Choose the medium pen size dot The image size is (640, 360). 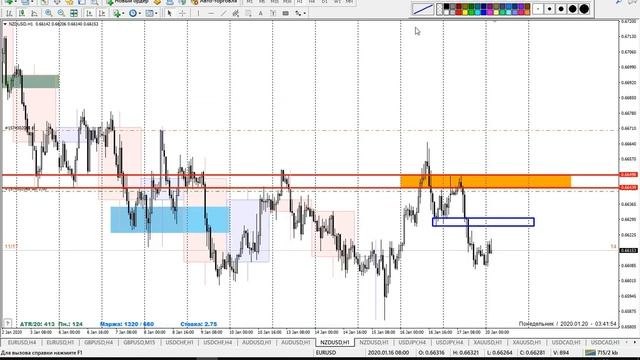coord(561,9)
